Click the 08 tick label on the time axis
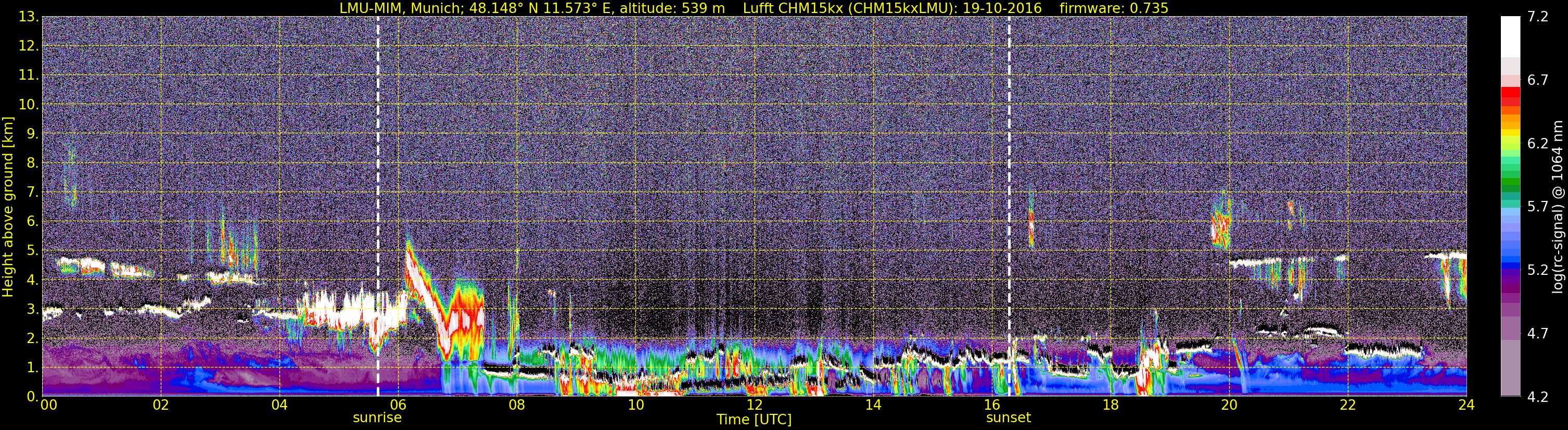This screenshot has width=1568, height=430. tap(517, 405)
